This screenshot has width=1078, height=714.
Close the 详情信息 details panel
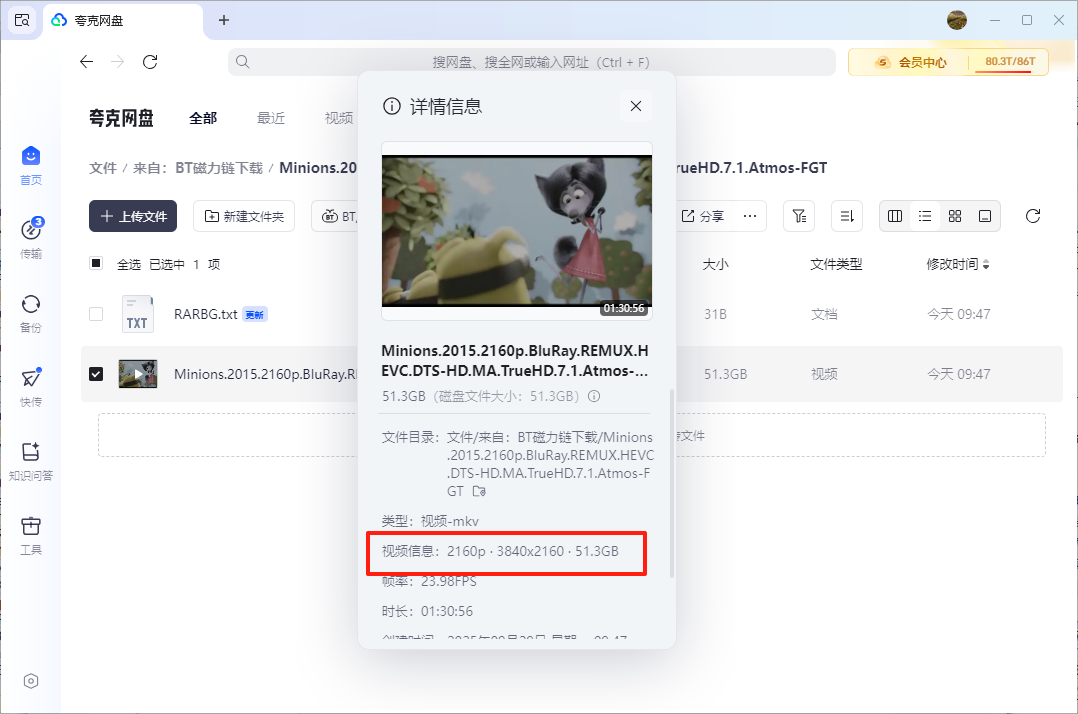click(x=635, y=106)
